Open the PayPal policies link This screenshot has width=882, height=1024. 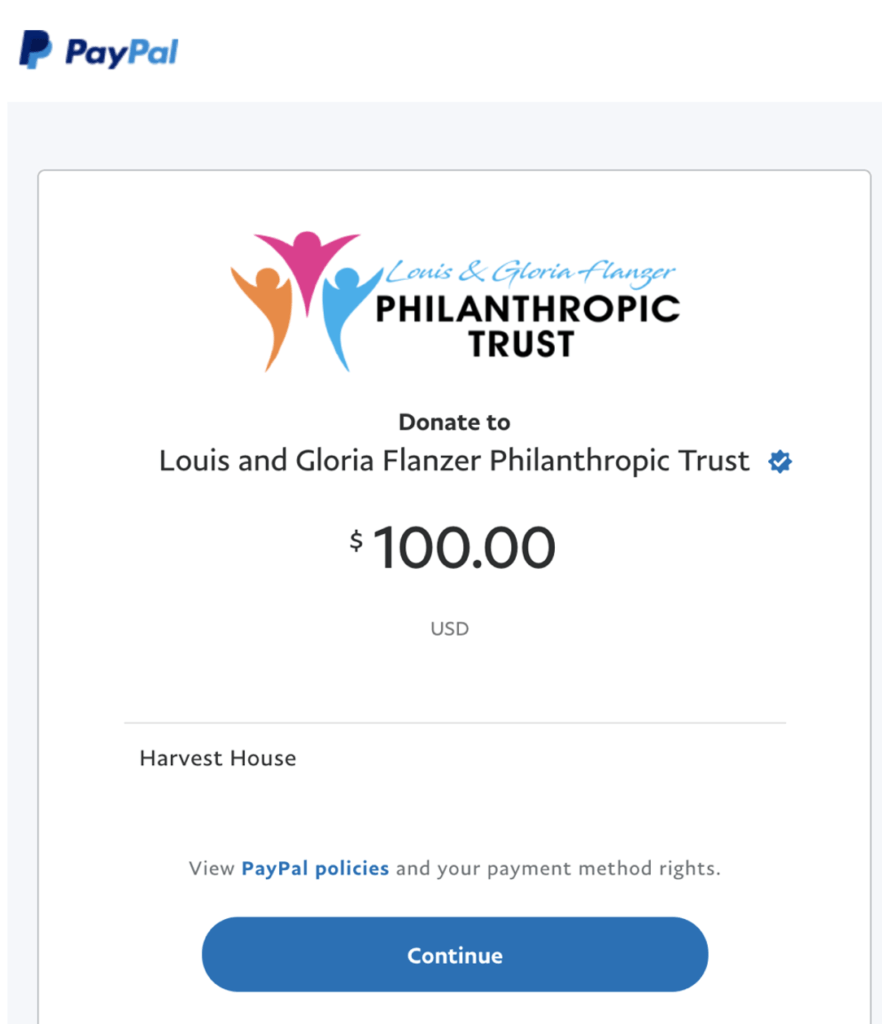[315, 868]
